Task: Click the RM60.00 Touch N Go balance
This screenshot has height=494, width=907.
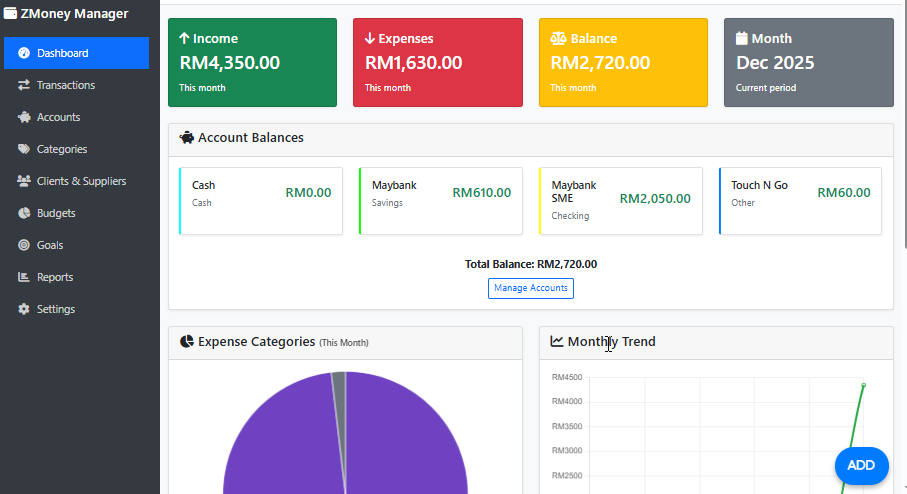Action: tap(844, 193)
